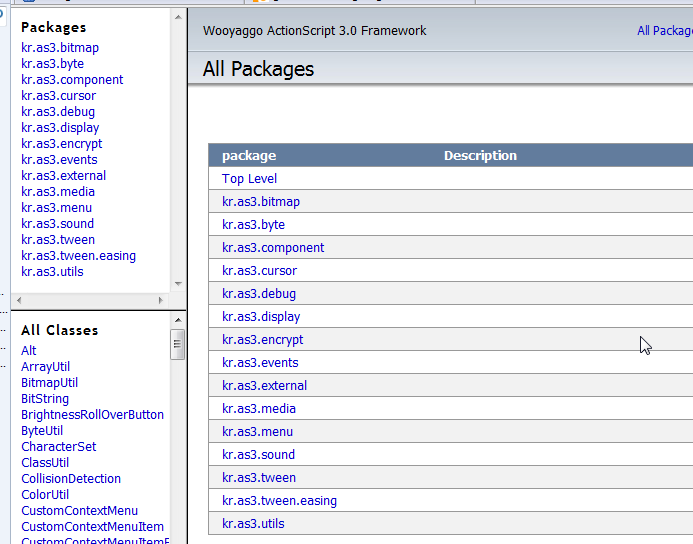The image size is (693, 544).
Task: Open the CollisionDetection class page
Action: [x=71, y=479]
